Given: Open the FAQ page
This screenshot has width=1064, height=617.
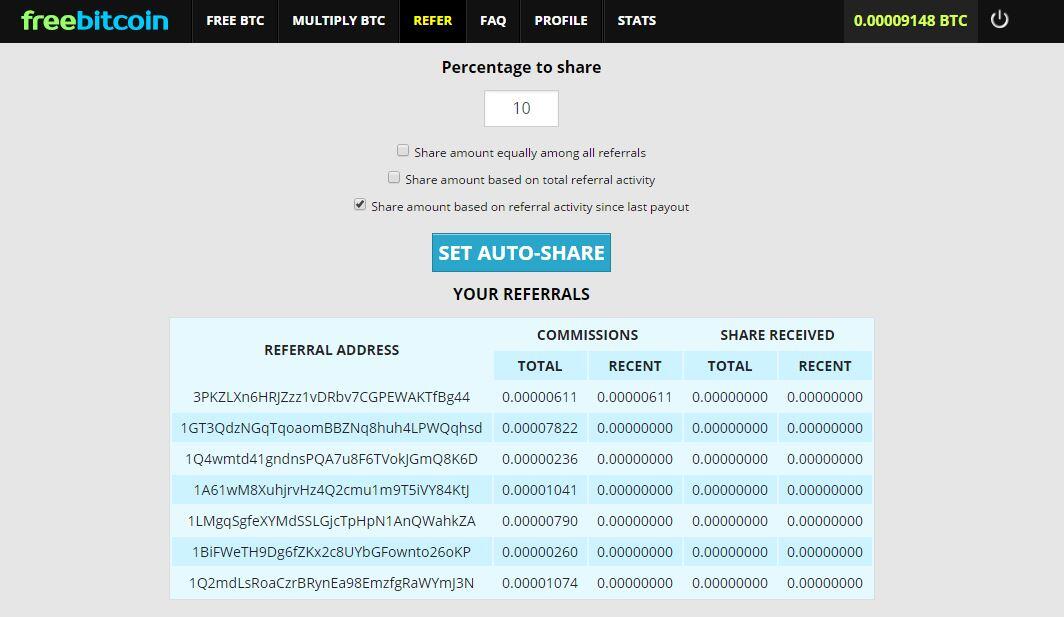Looking at the screenshot, I should (493, 21).
